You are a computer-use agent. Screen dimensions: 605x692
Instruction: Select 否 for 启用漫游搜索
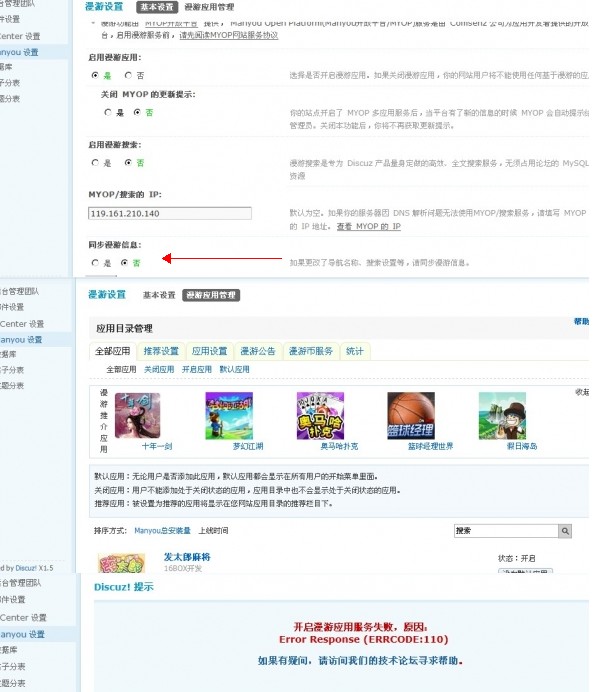pyautogui.click(x=128, y=163)
